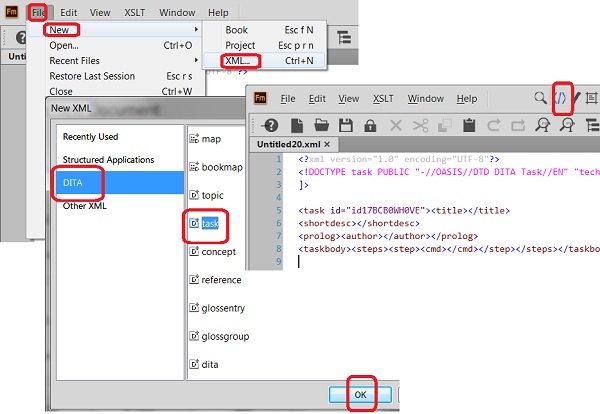Image resolution: width=600 pixels, height=414 pixels.
Task: Click the pencil Author View icon
Action: pyautogui.click(x=576, y=98)
